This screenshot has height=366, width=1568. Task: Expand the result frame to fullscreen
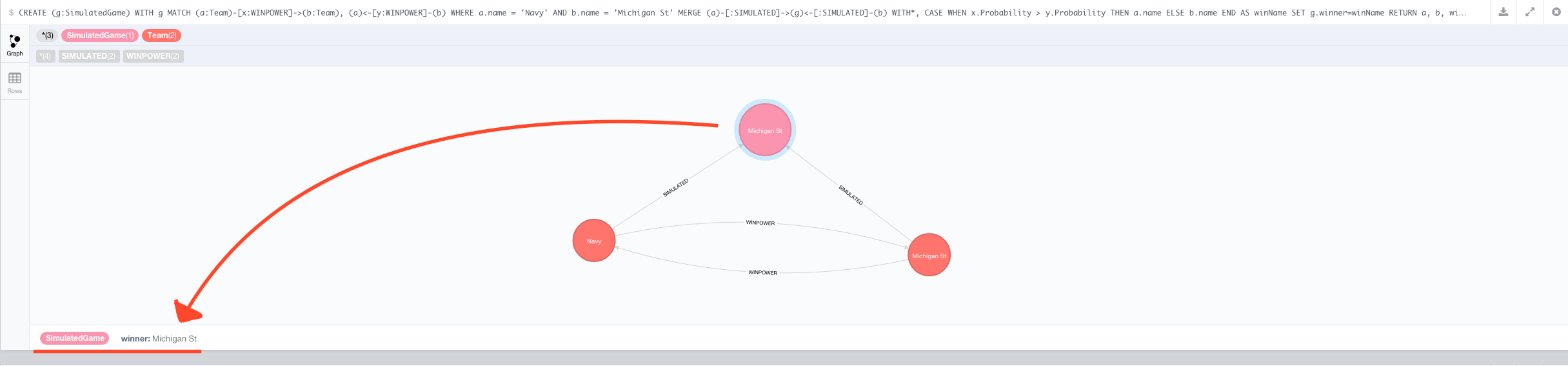[x=1529, y=12]
